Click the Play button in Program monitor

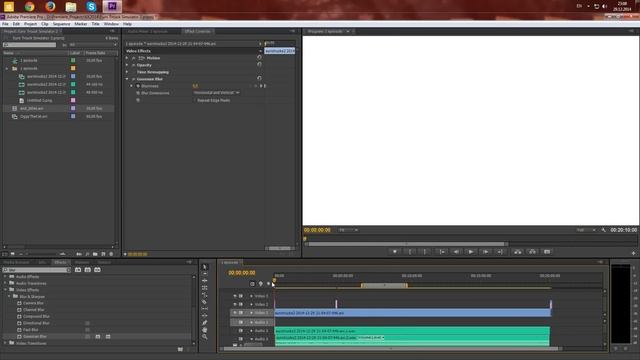pos(471,252)
